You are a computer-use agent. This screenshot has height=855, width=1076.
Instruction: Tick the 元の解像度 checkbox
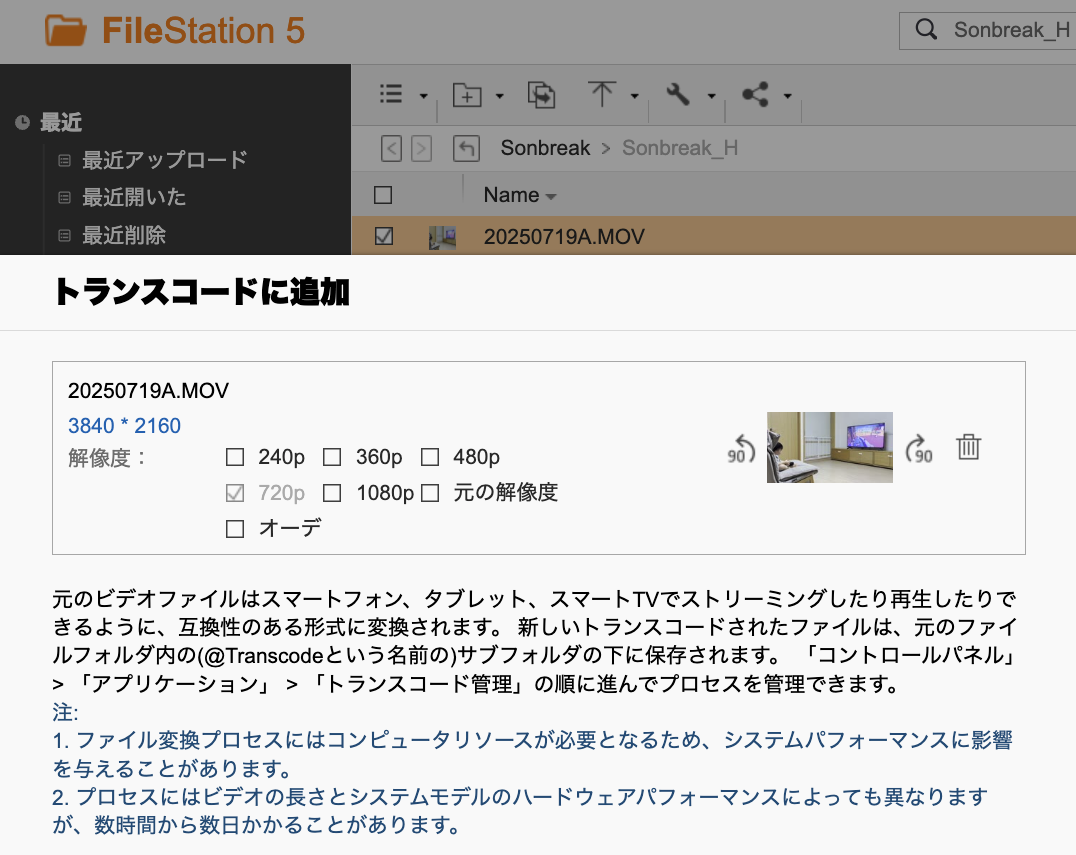coord(431,493)
